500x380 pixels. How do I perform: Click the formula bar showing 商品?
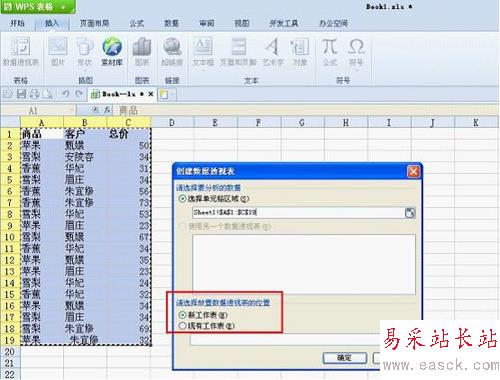305,110
